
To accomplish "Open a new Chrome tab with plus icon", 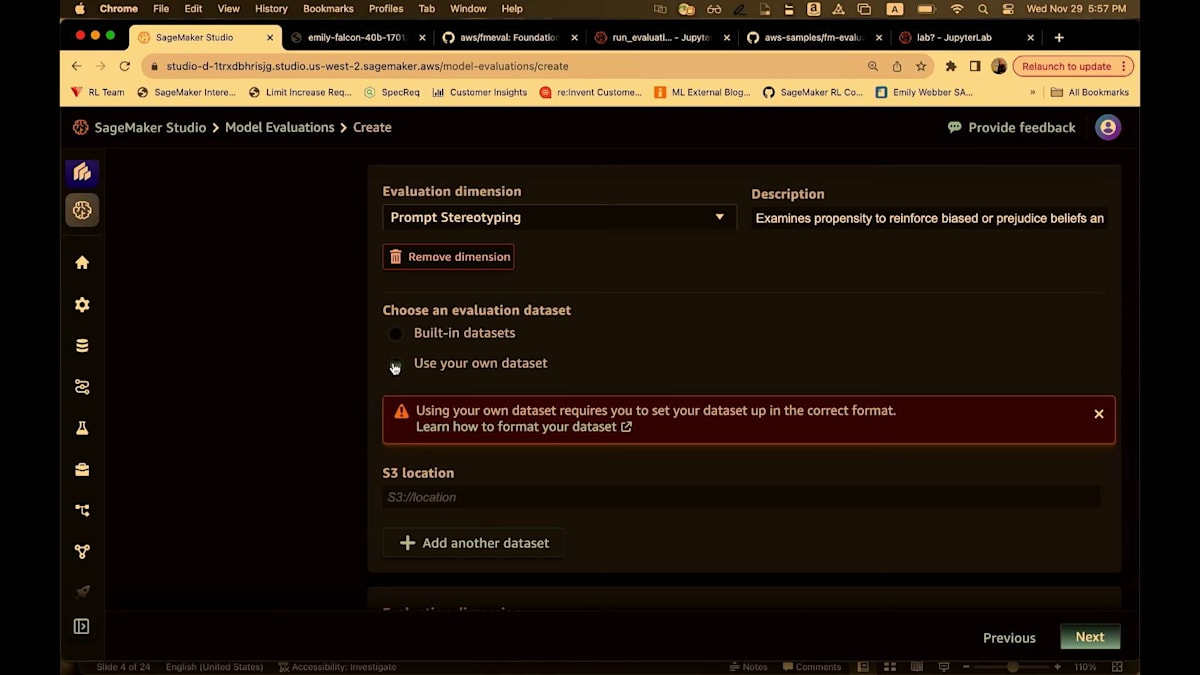I will point(1059,38).
